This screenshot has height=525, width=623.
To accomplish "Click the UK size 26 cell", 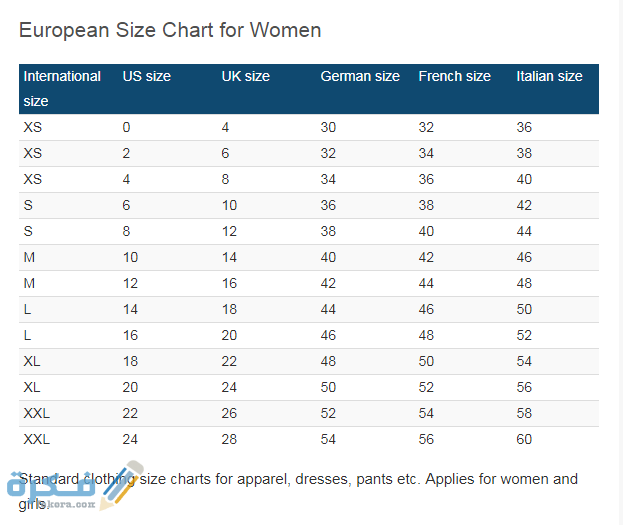I will pos(229,413).
